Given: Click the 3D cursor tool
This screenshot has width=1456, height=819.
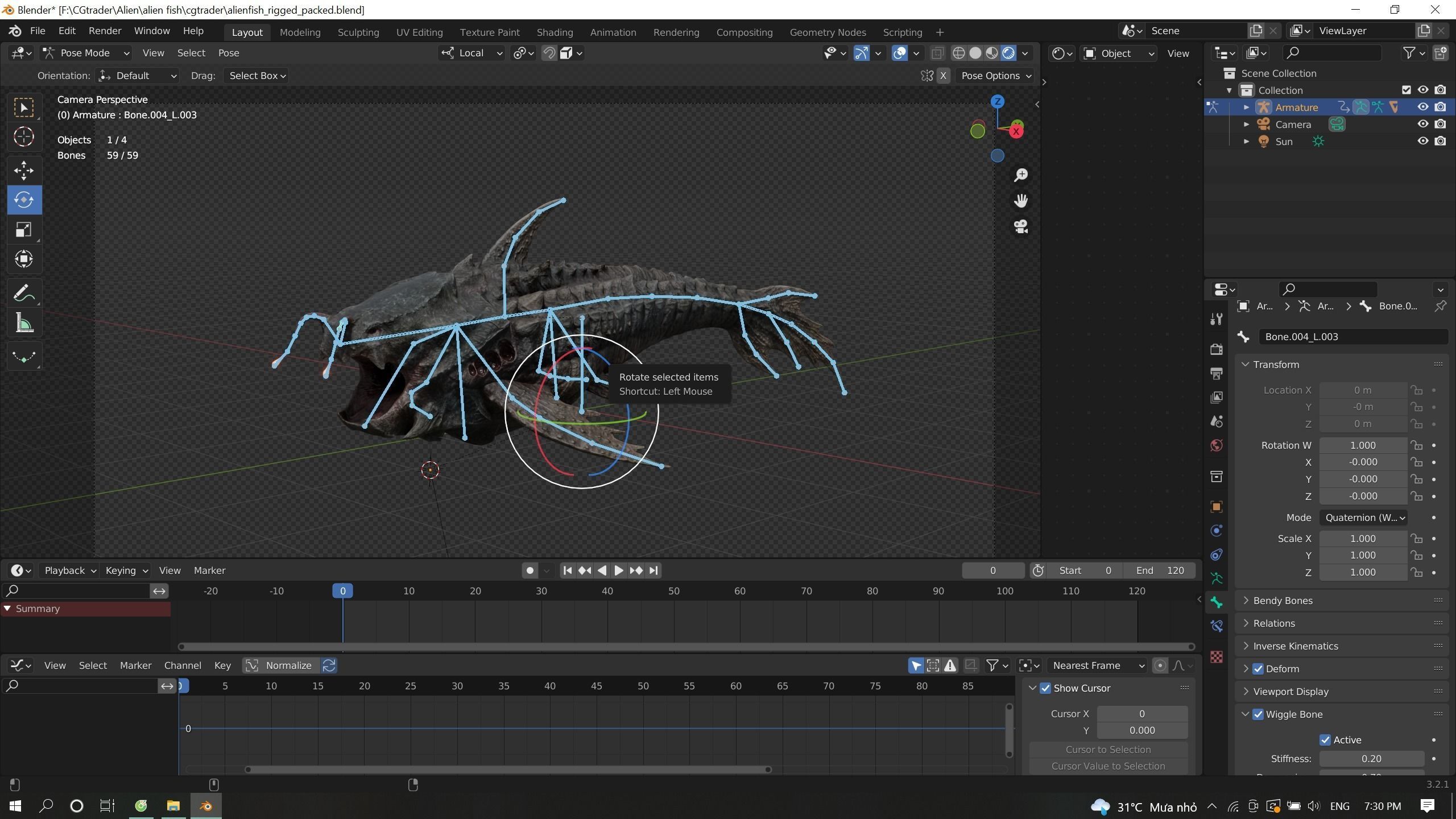Looking at the screenshot, I should 24,136.
